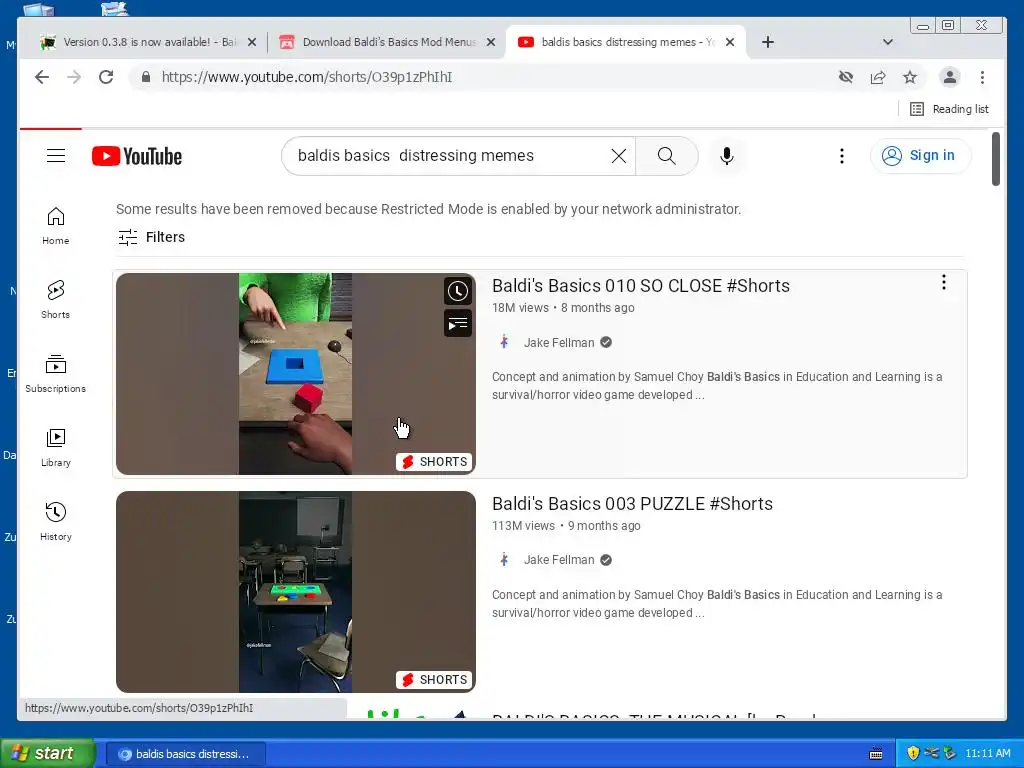1024x768 pixels.
Task: Reload the page with the refresh icon
Action: click(106, 77)
